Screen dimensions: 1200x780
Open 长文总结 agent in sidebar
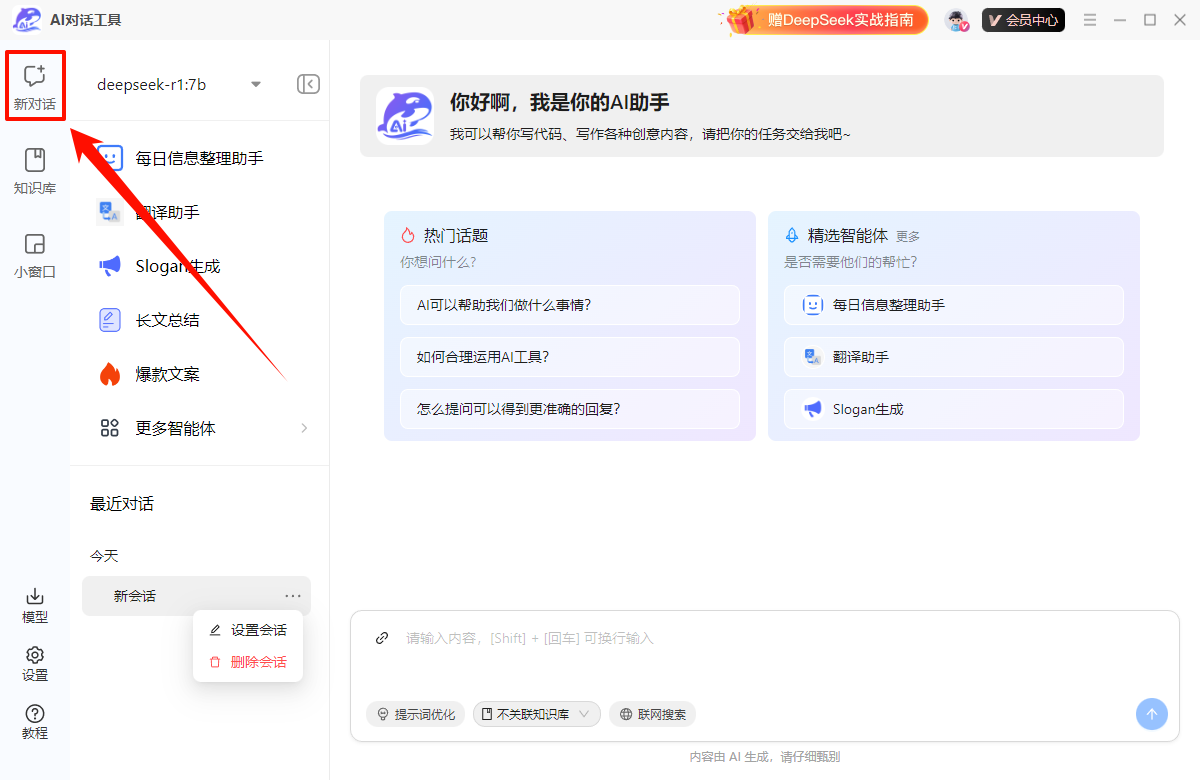[200, 320]
